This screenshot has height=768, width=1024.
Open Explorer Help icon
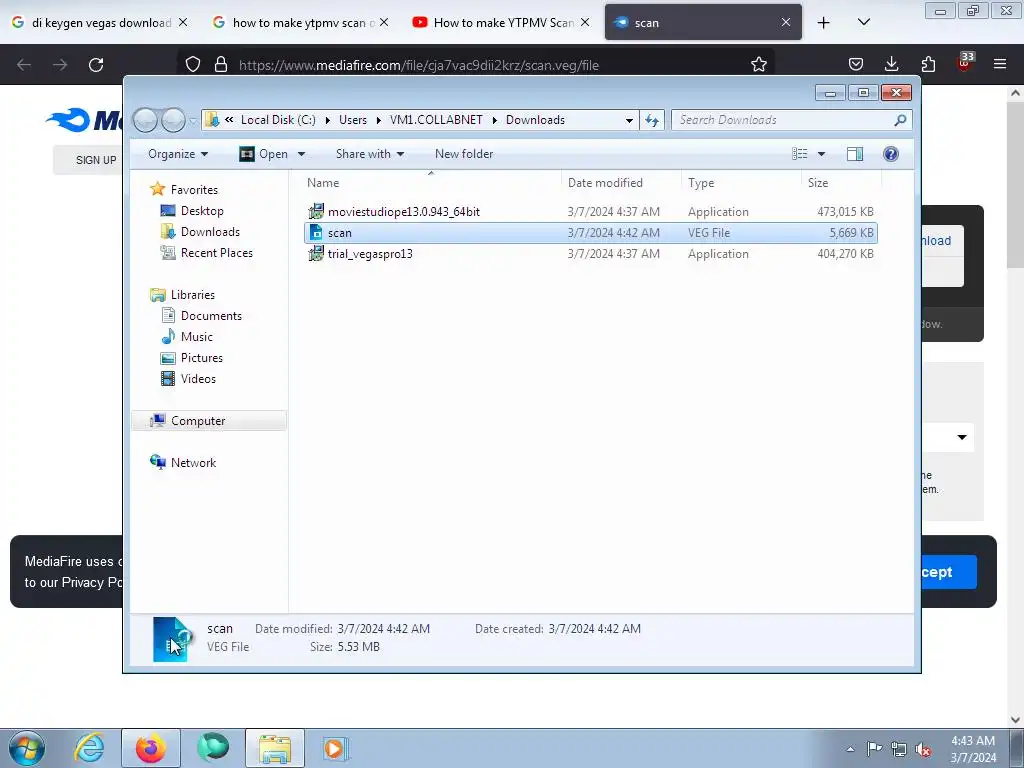[x=890, y=154]
